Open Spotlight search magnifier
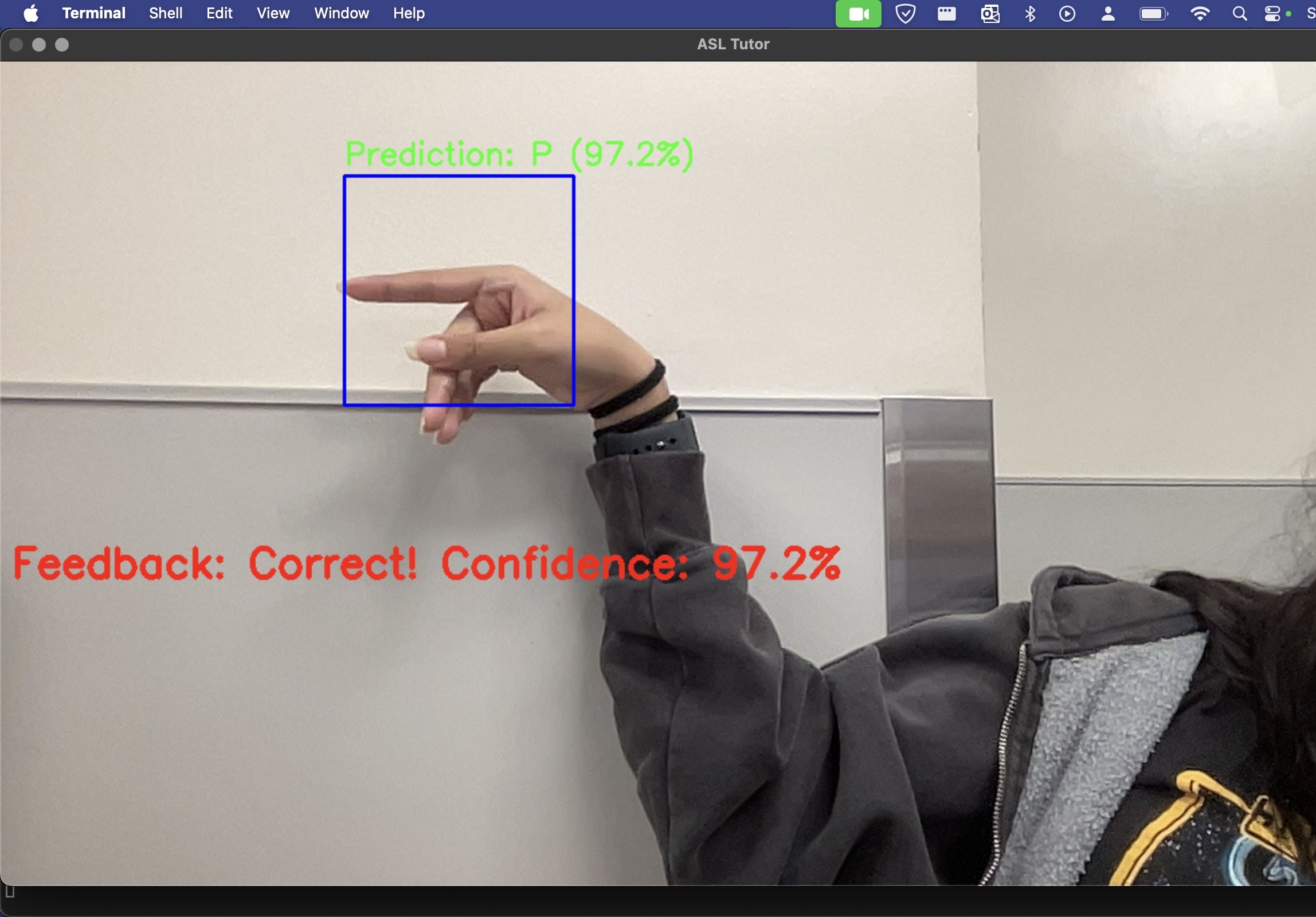The height and width of the screenshot is (917, 1316). pyautogui.click(x=1239, y=14)
